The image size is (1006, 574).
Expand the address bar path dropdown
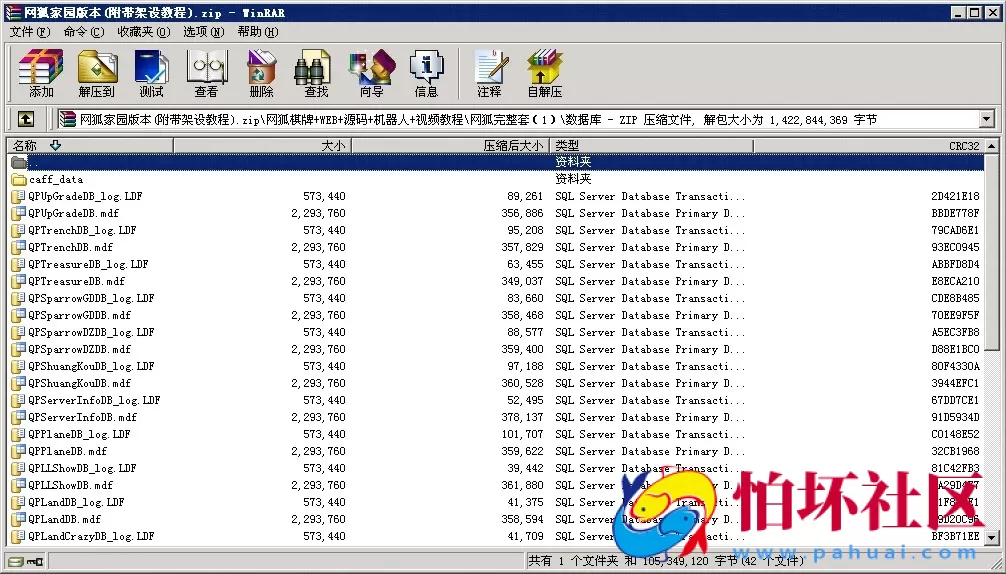coord(987,119)
